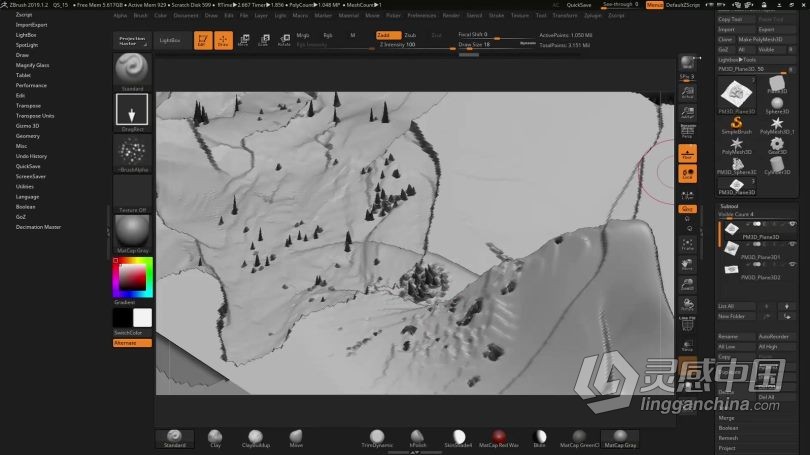Click the QuickSave button in title bar
The height and width of the screenshot is (455, 810).
pyautogui.click(x=579, y=5)
